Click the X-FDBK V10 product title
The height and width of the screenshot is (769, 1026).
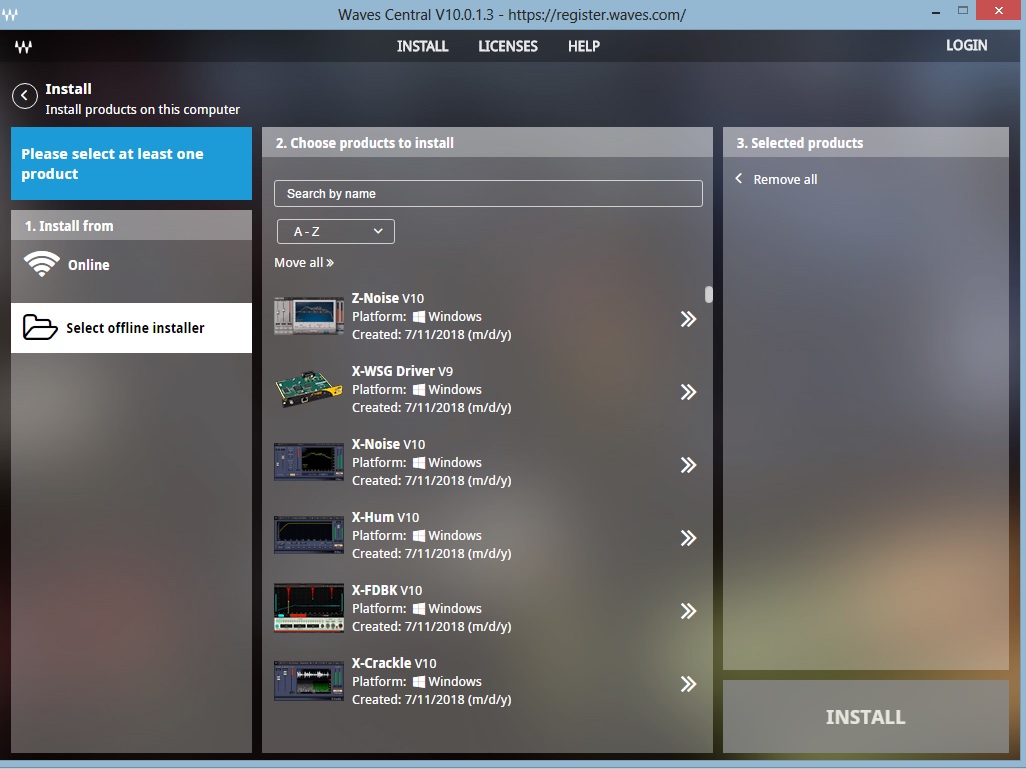pyautogui.click(x=387, y=590)
